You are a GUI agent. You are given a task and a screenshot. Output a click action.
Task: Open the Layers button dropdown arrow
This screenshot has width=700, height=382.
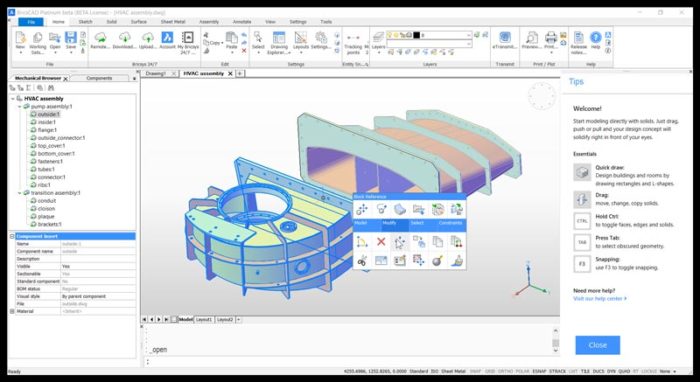click(378, 52)
